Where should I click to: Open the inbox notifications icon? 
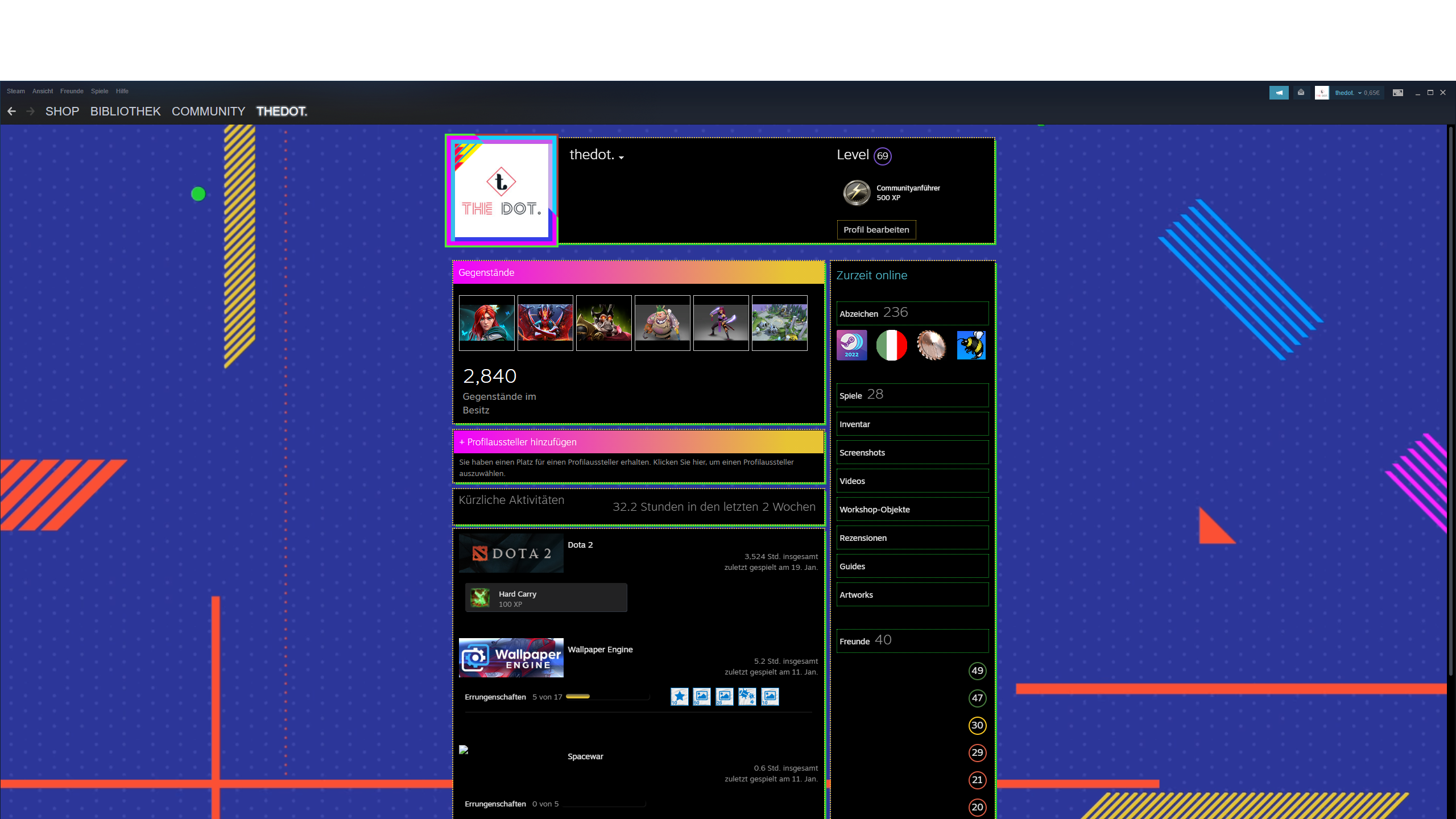(x=1301, y=93)
